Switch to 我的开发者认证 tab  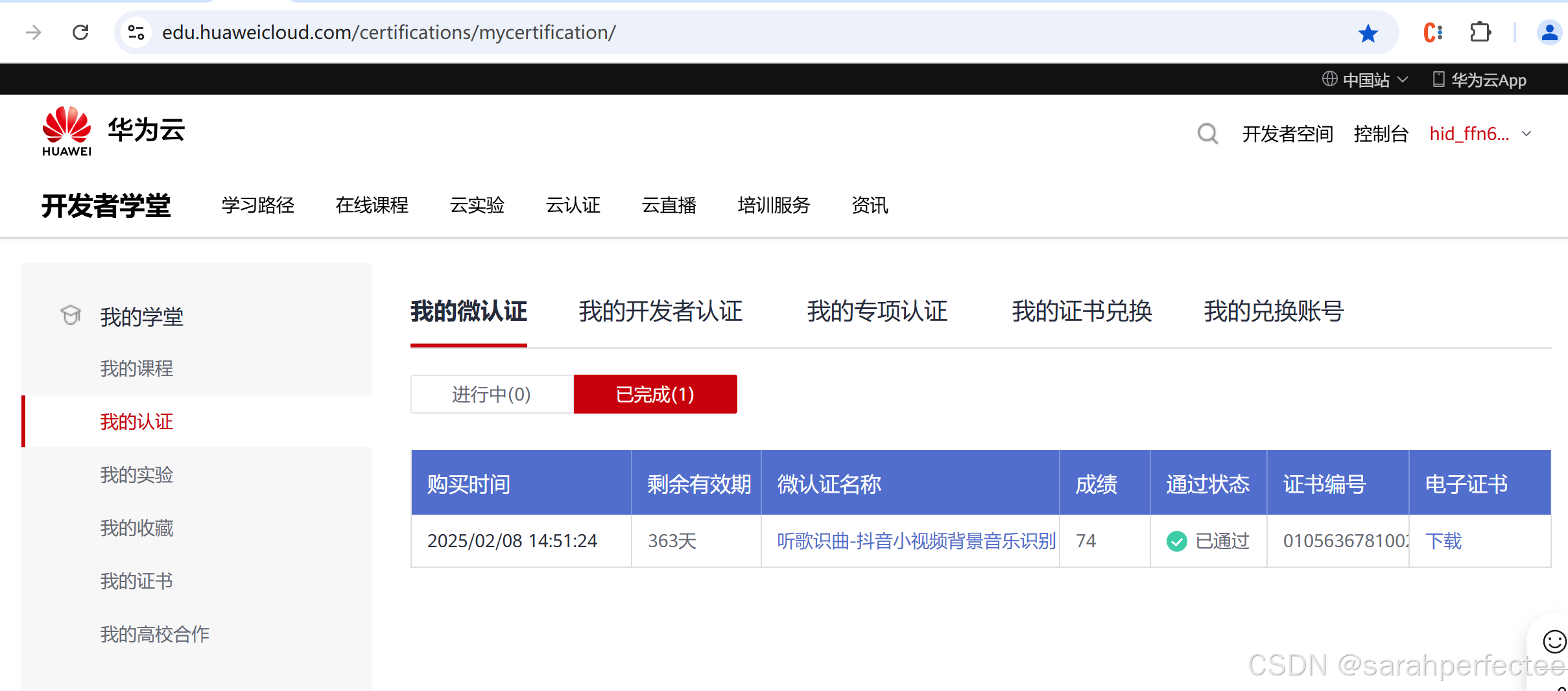pos(661,311)
